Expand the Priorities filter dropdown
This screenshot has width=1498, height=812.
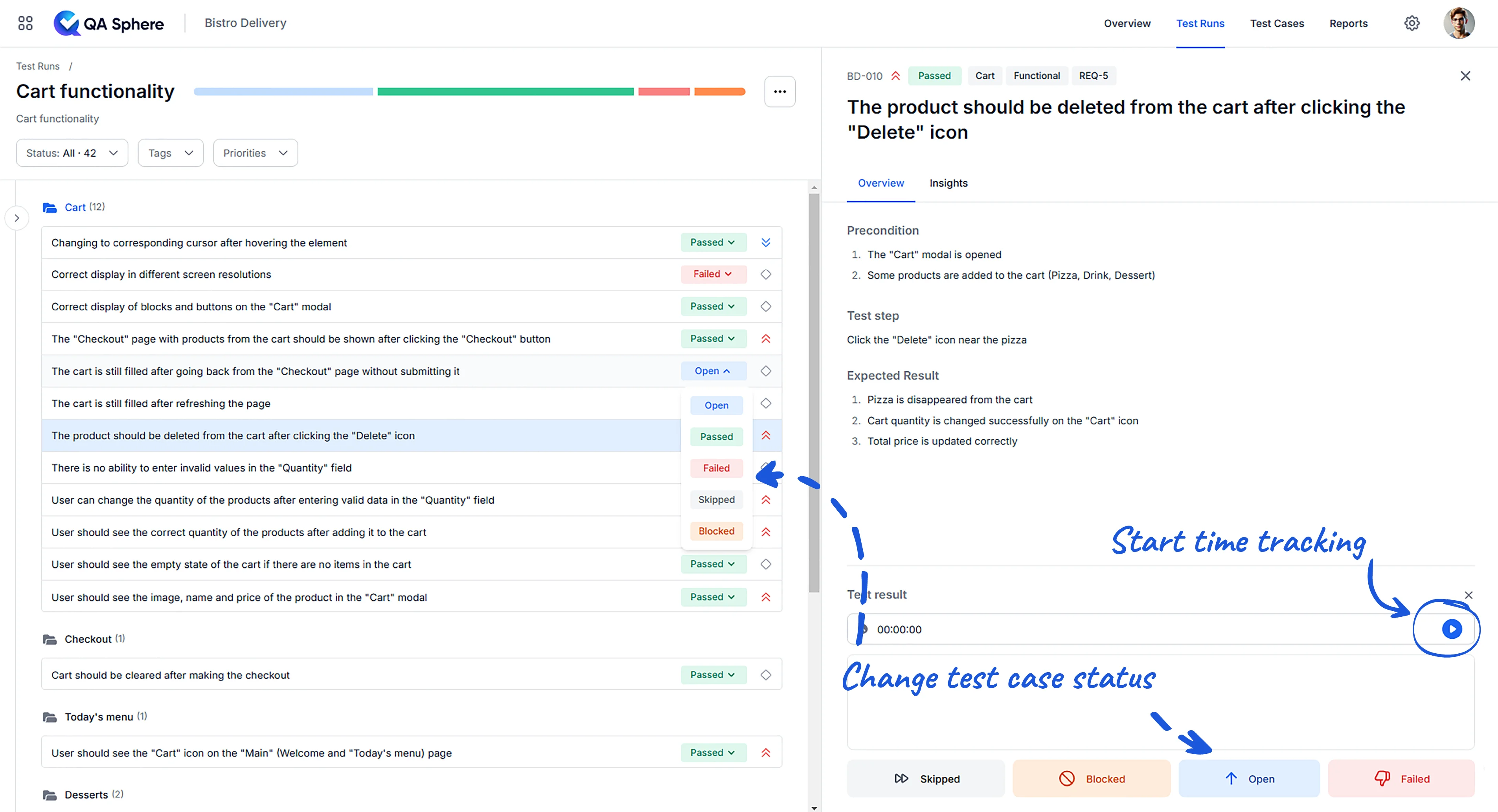click(x=253, y=153)
